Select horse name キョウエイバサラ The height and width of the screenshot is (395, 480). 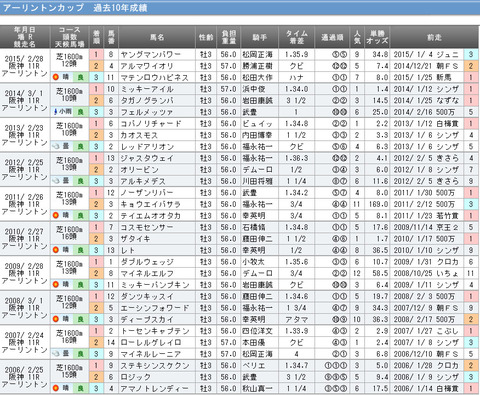[x=150, y=204]
